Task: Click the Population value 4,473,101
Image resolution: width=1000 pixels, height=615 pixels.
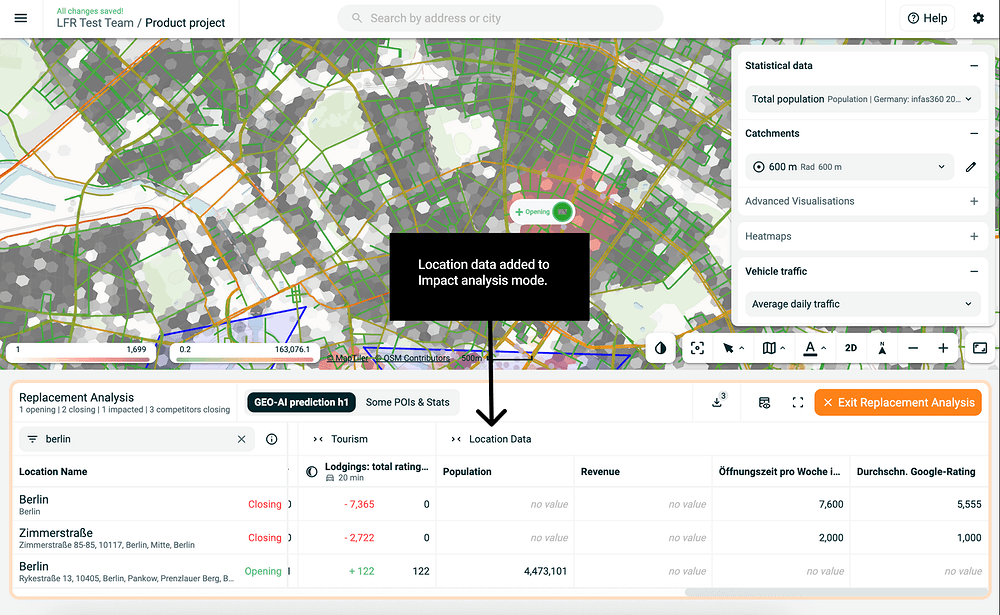Action: pyautogui.click(x=545, y=571)
